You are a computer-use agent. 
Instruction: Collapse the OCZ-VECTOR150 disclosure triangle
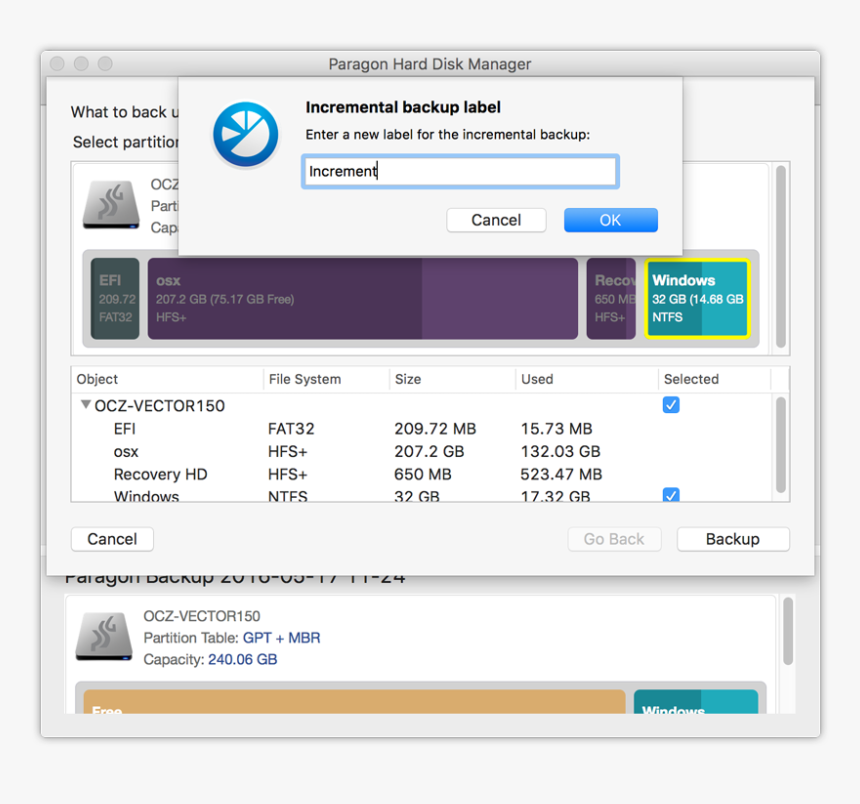pos(85,405)
